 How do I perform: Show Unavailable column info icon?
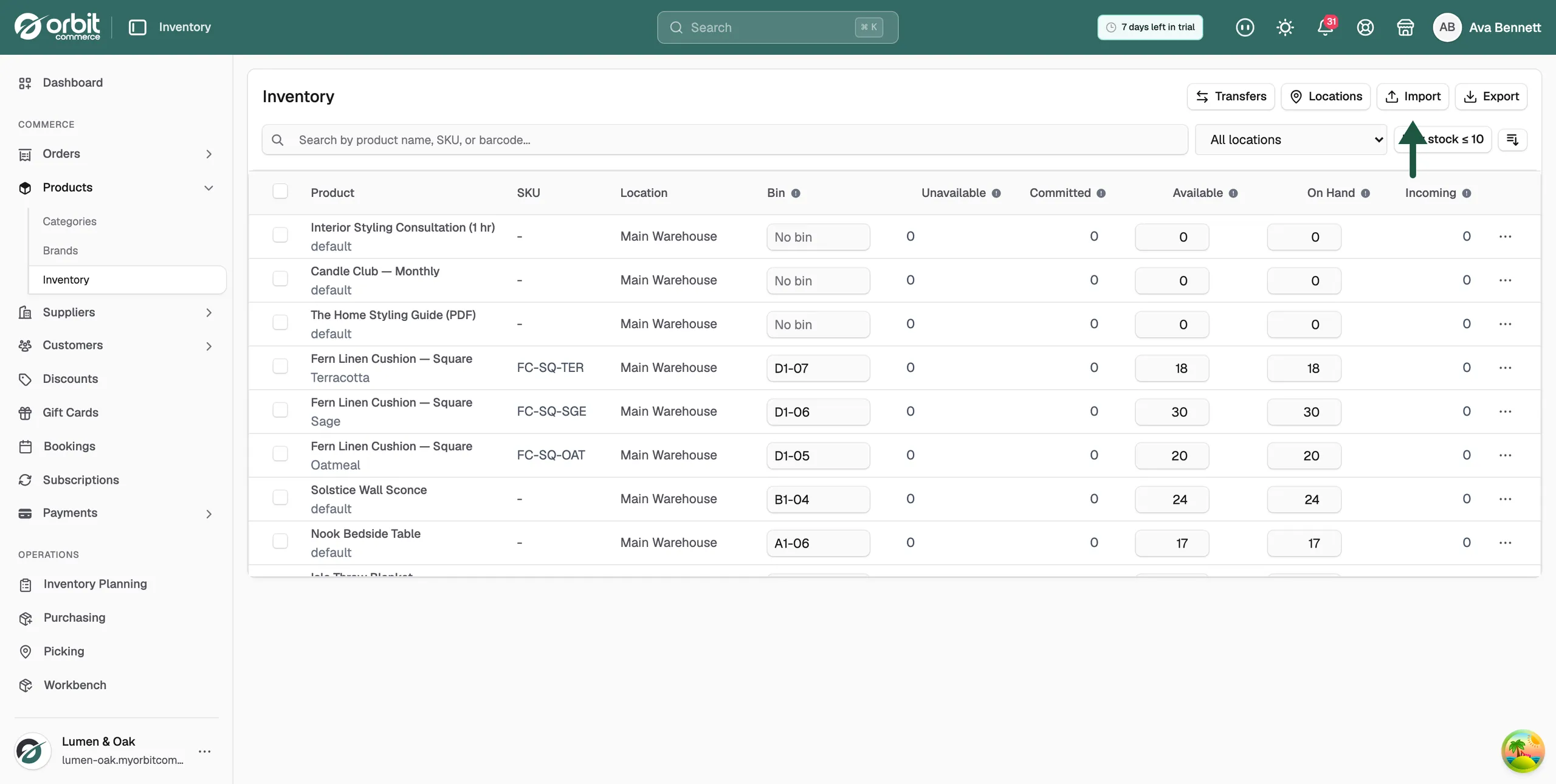tap(996, 193)
